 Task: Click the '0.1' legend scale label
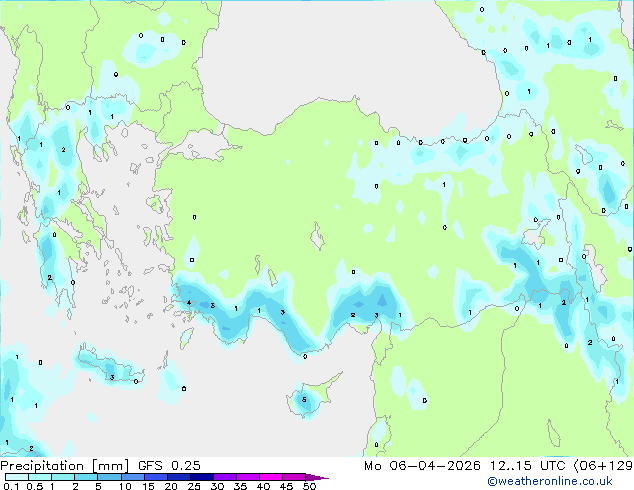click(11, 486)
